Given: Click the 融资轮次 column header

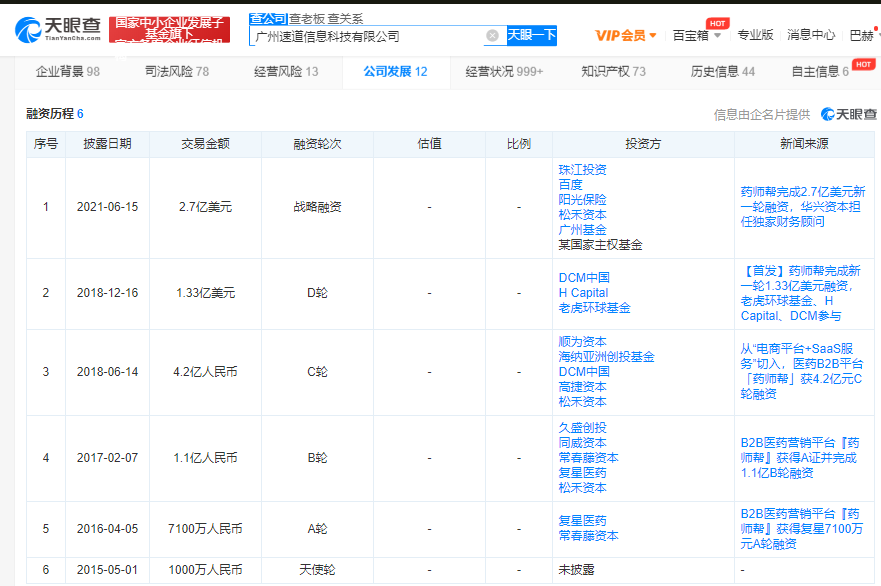Looking at the screenshot, I should pos(317,144).
